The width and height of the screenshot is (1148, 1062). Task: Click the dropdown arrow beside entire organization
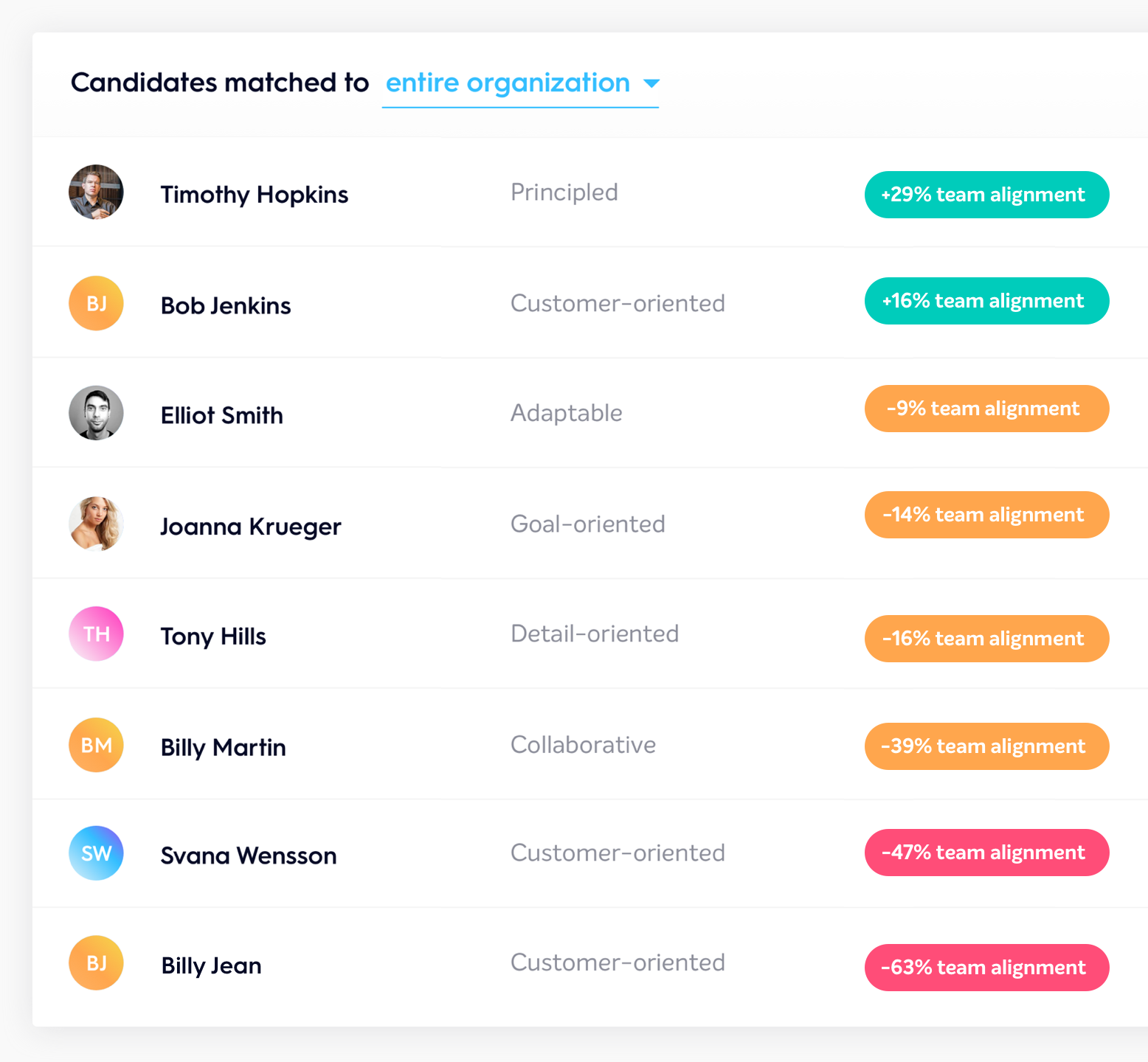pos(651,83)
